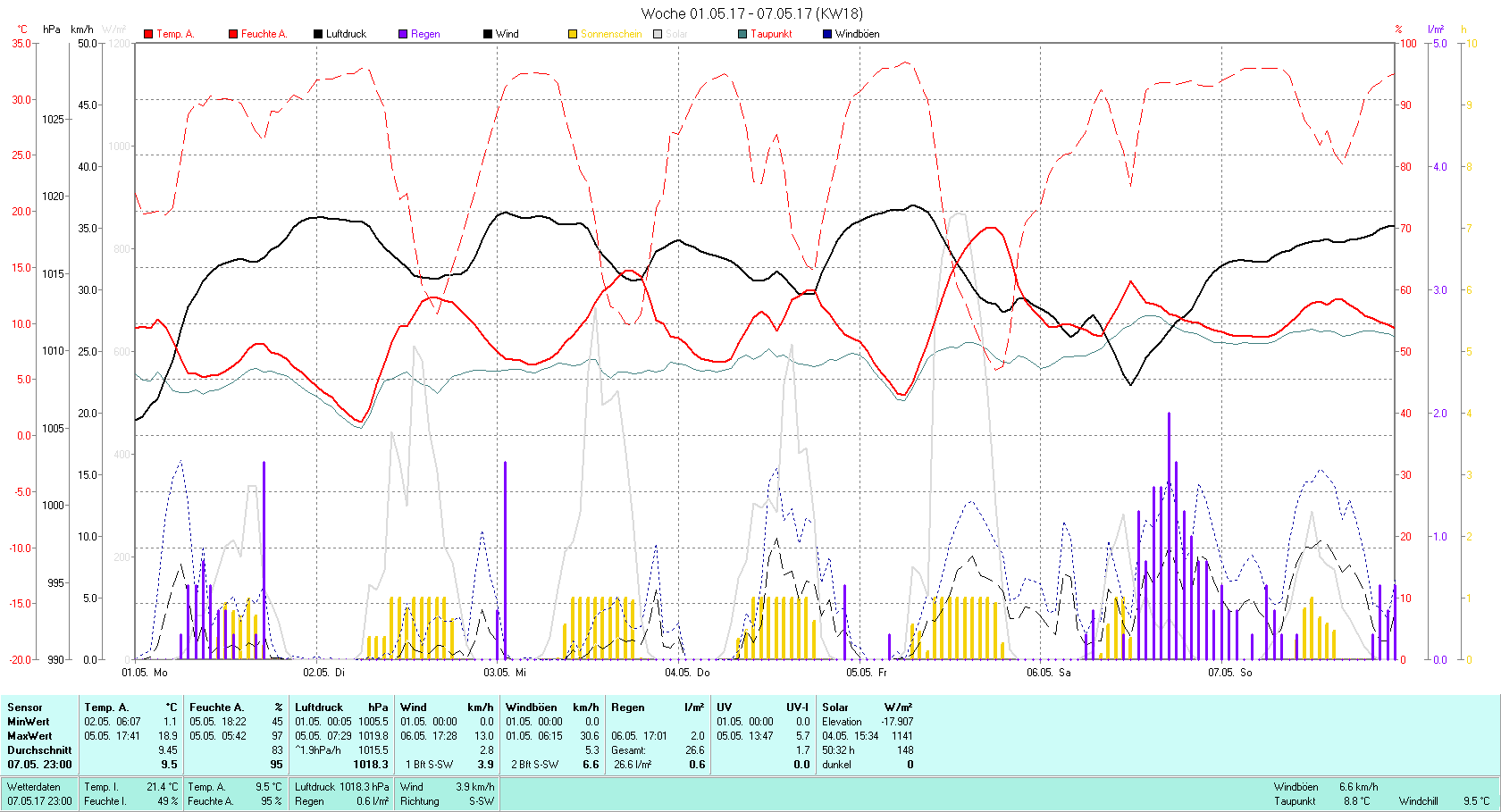Click the Regen legend label
Screen dimensions: 1501x812
[425, 34]
